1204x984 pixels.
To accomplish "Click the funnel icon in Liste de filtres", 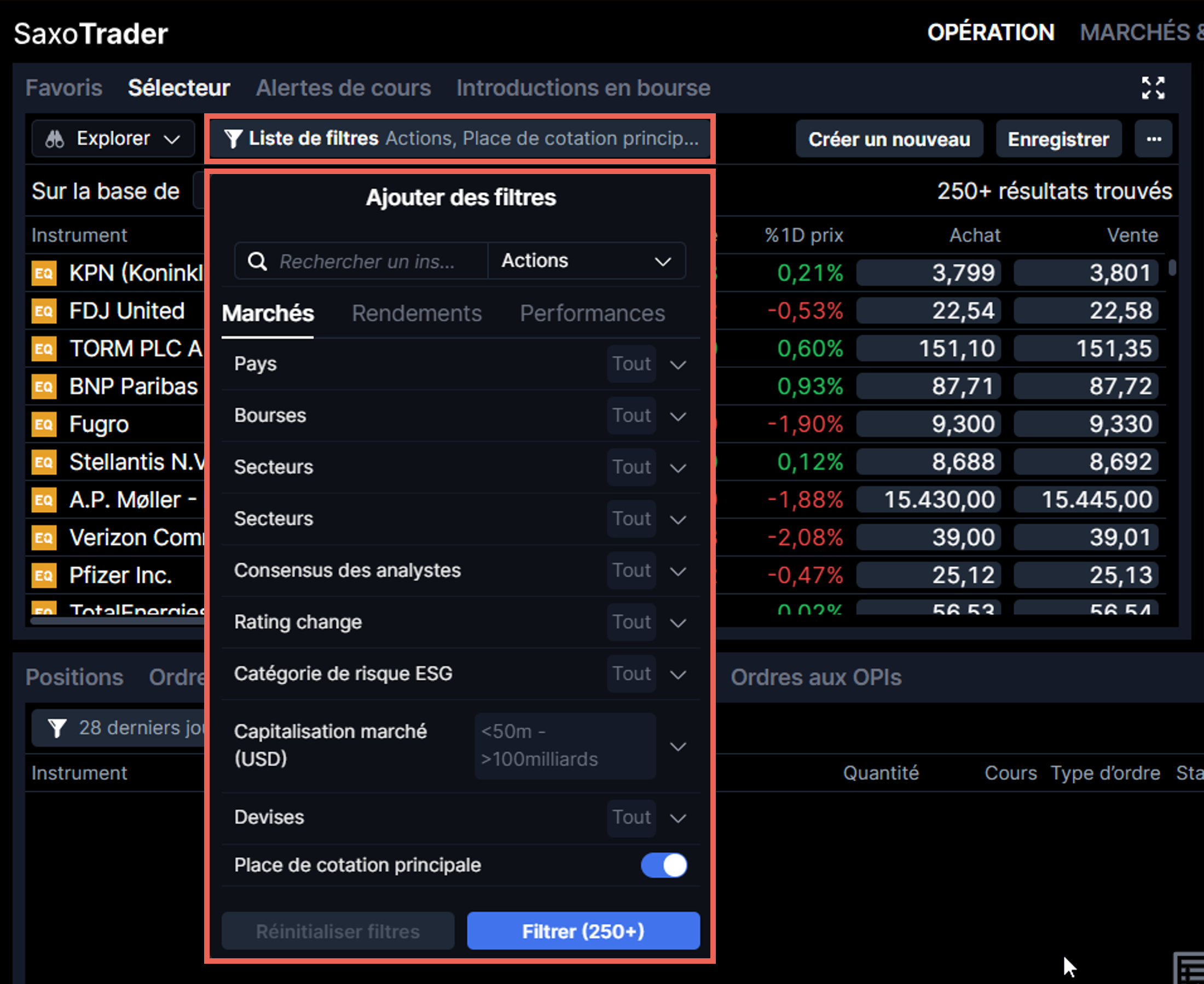I will (233, 138).
